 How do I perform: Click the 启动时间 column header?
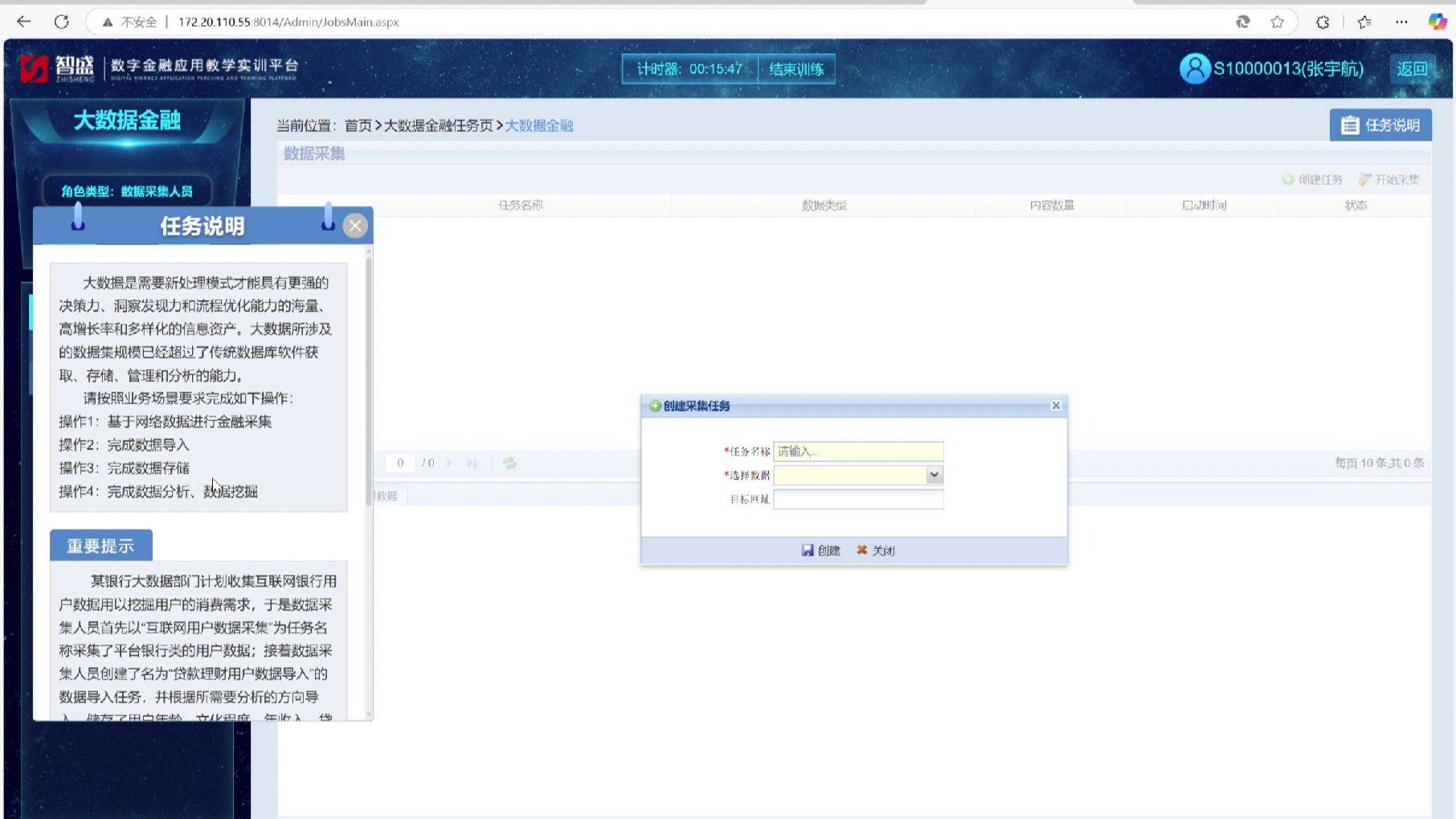tap(1204, 205)
